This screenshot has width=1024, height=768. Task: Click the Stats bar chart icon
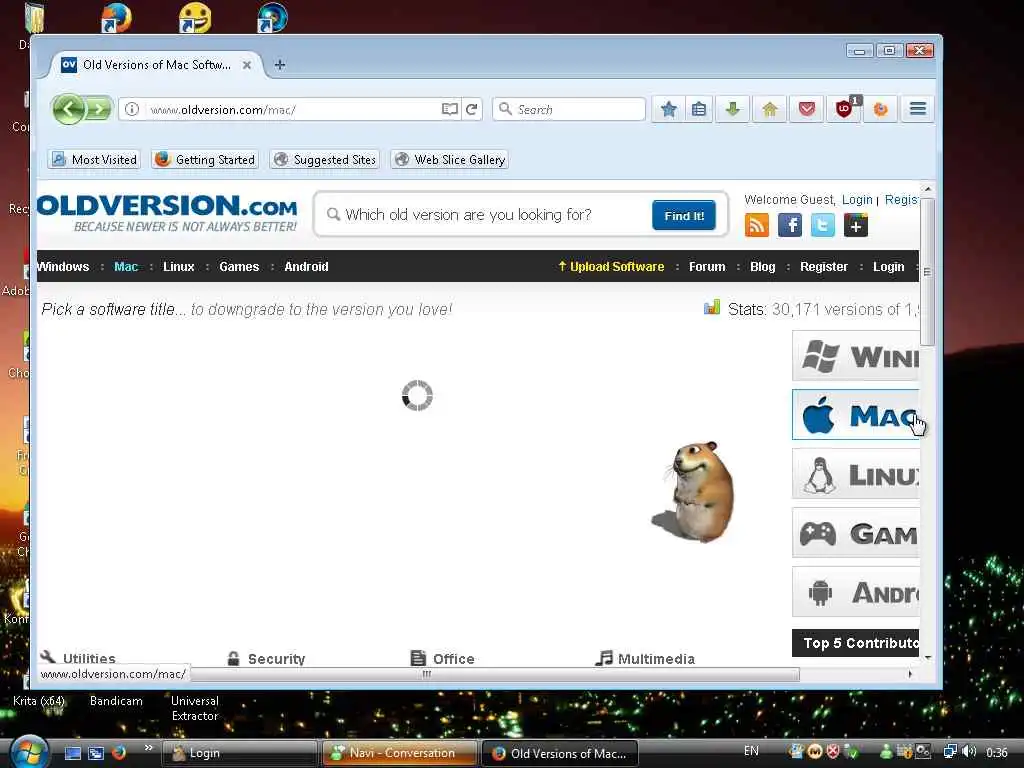tap(711, 308)
